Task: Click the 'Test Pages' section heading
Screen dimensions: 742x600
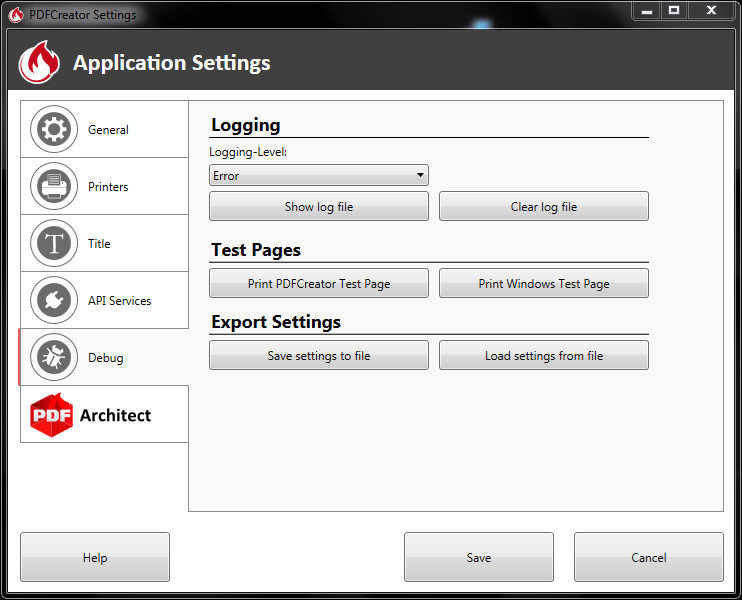Action: [256, 250]
